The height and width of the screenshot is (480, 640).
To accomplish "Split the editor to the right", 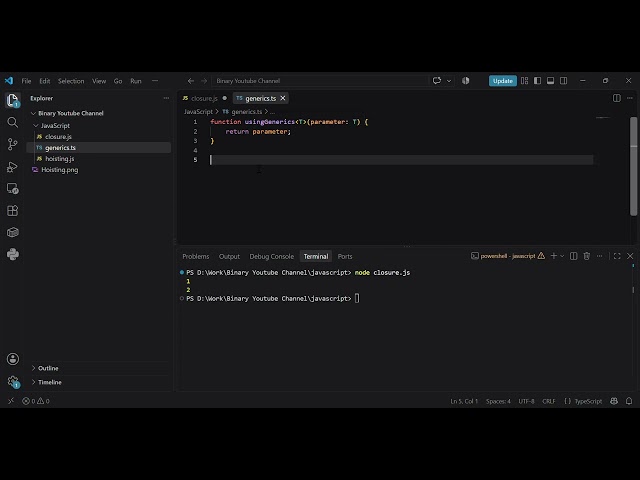I will coord(617,98).
